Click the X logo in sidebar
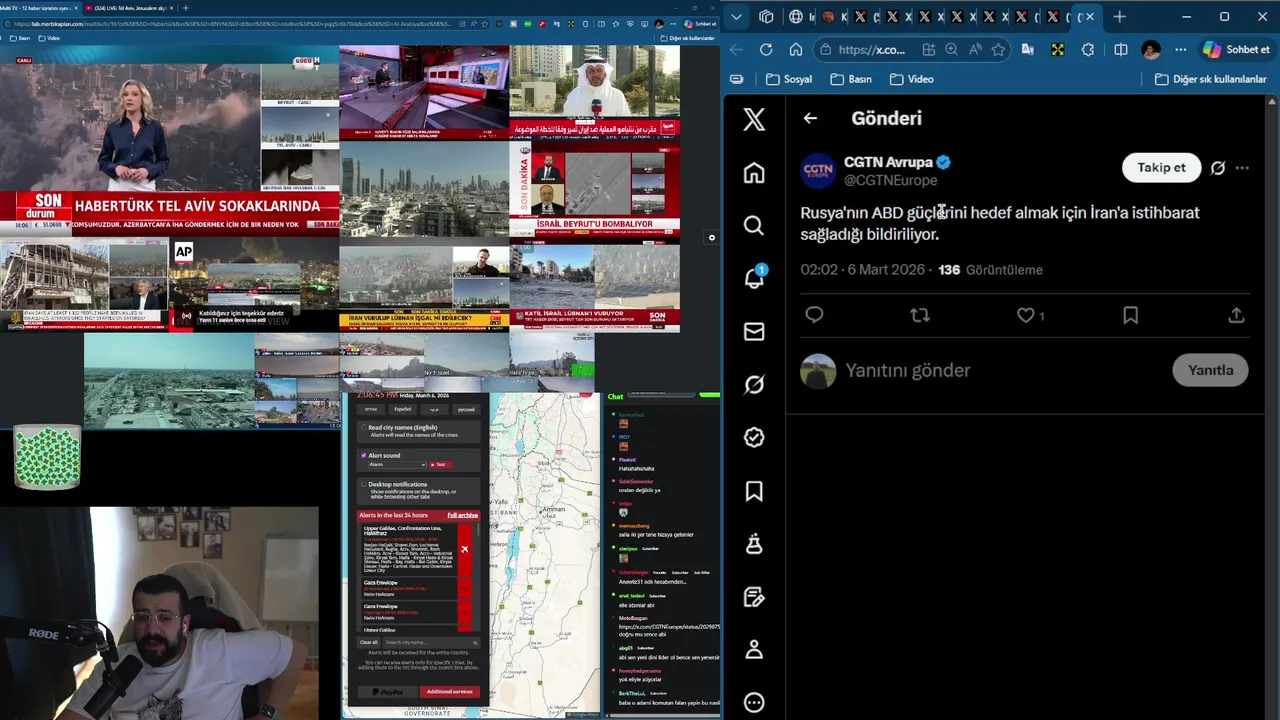 pos(754,119)
